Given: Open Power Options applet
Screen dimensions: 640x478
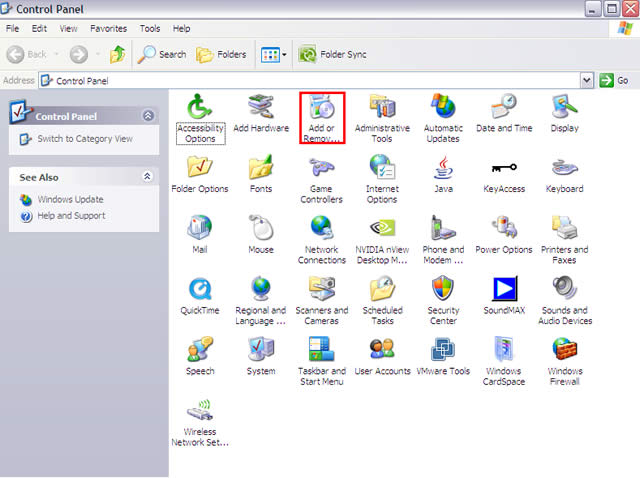Looking at the screenshot, I should (504, 235).
